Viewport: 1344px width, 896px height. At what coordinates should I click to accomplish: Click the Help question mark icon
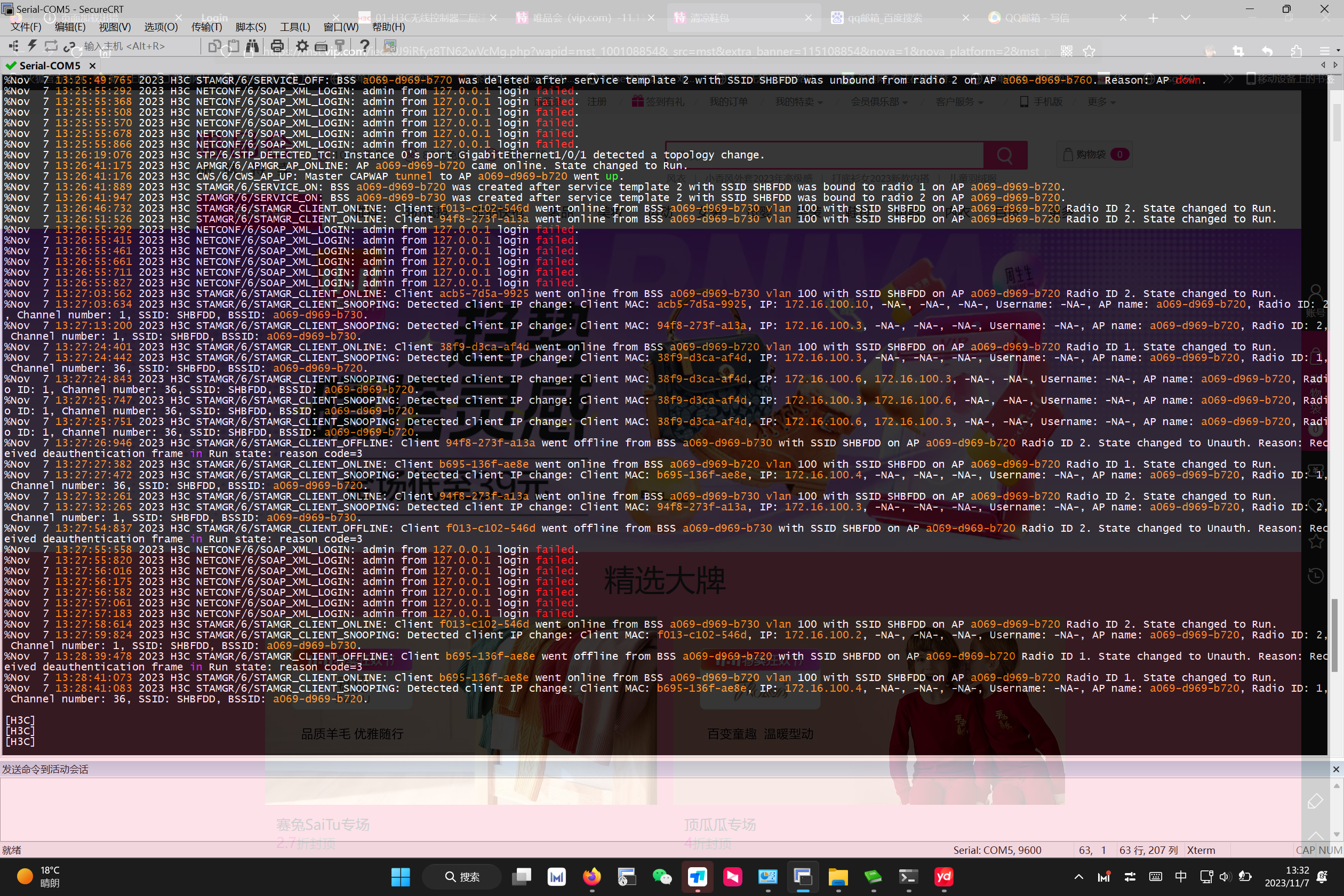(364, 46)
